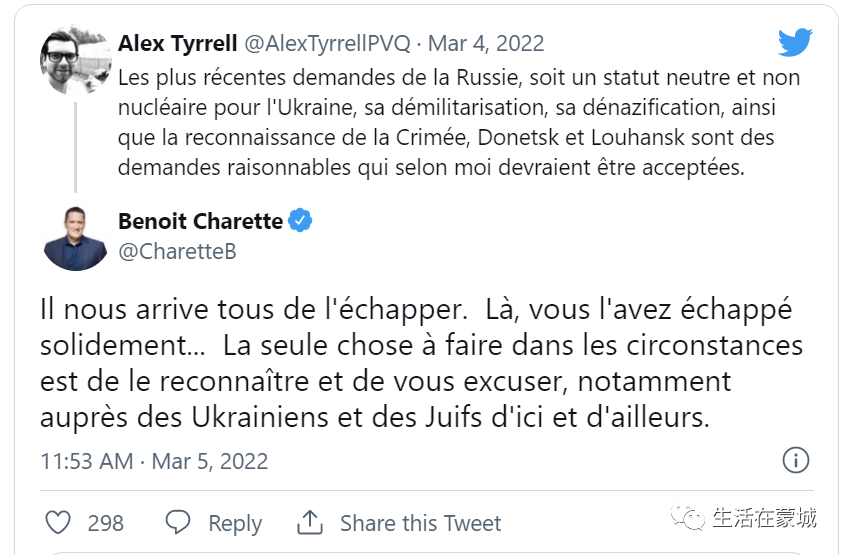Like the tweet with the heart icon
Screen dimensions: 844x555
point(58,522)
